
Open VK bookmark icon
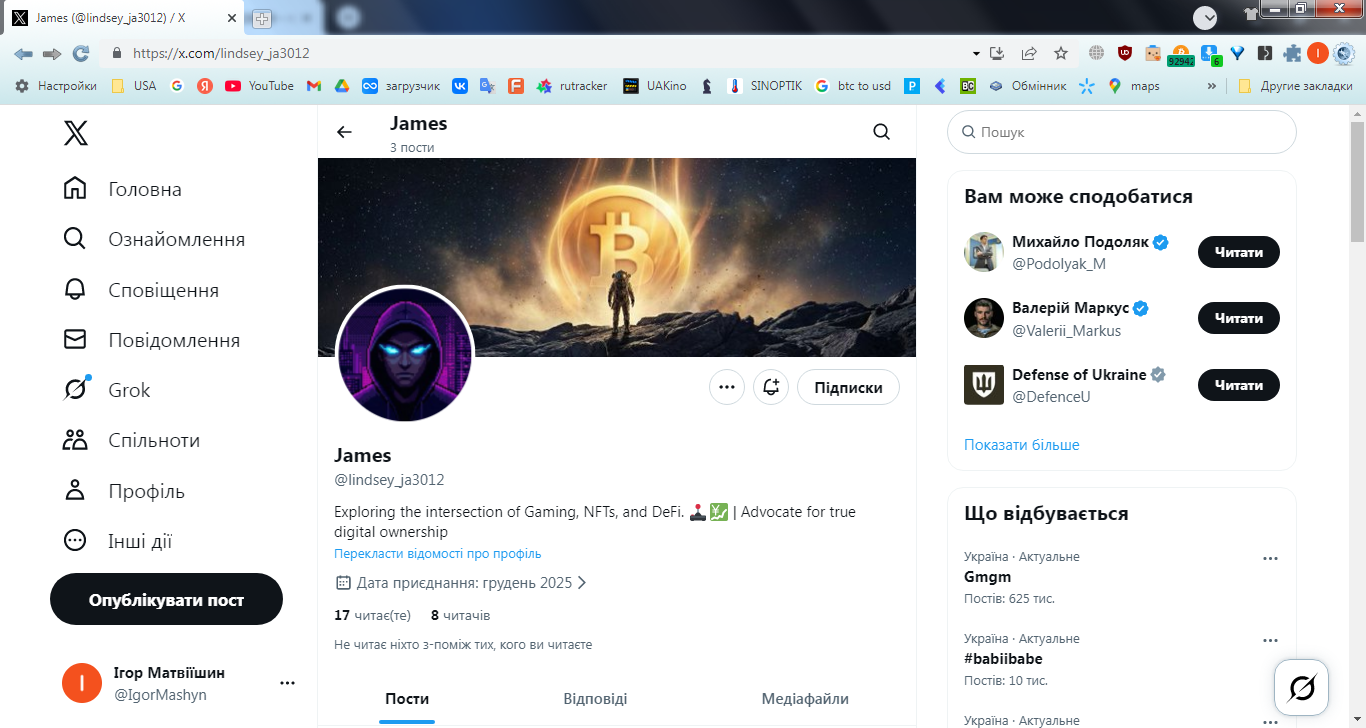coord(460,86)
